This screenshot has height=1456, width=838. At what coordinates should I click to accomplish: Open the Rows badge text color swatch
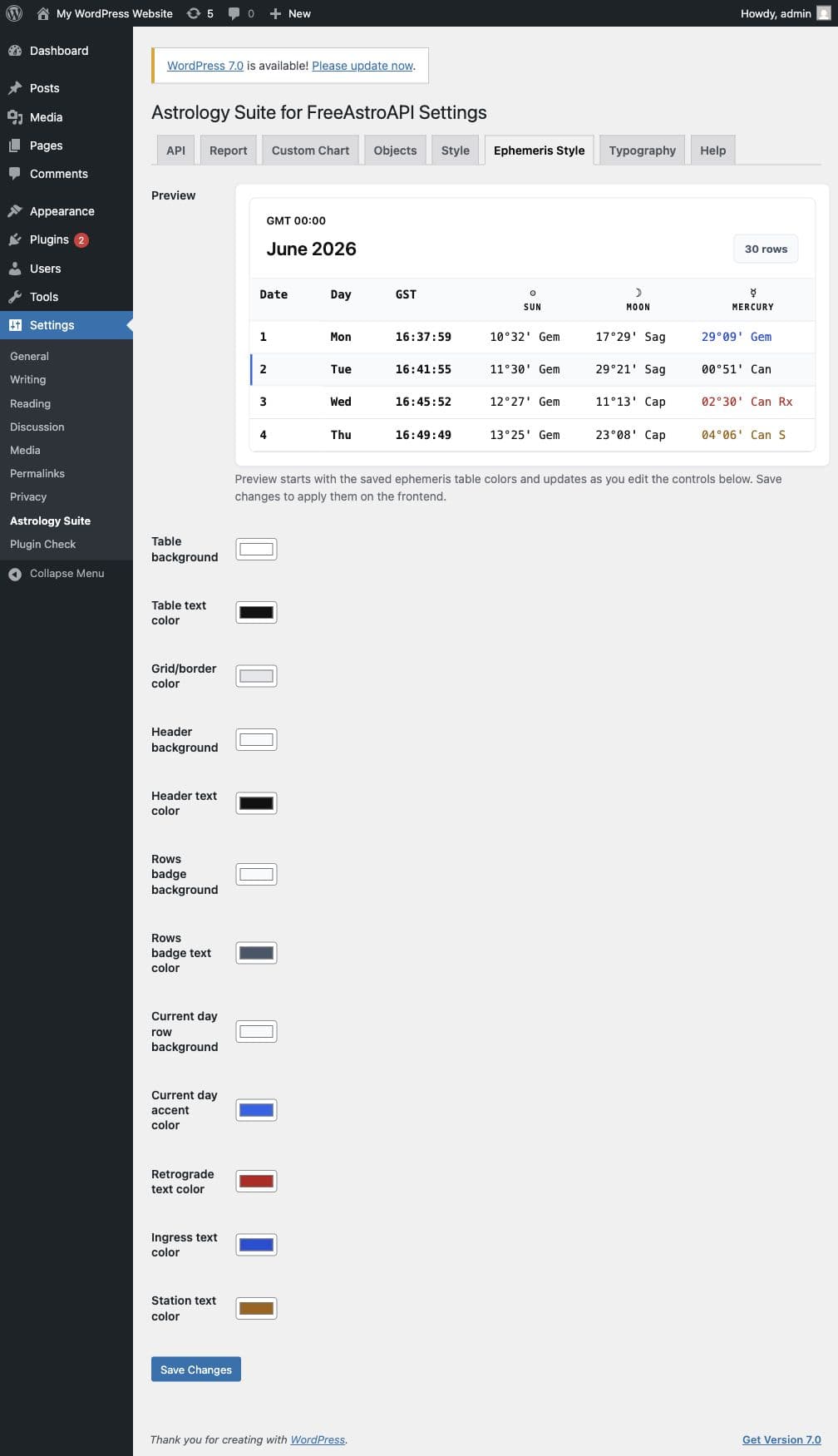tap(256, 953)
